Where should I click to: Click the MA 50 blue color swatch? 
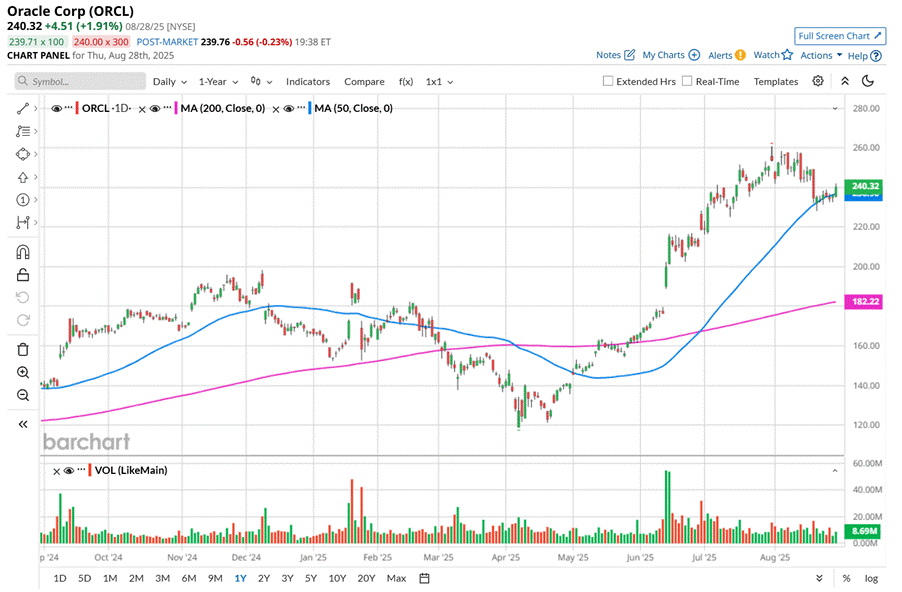[x=310, y=108]
